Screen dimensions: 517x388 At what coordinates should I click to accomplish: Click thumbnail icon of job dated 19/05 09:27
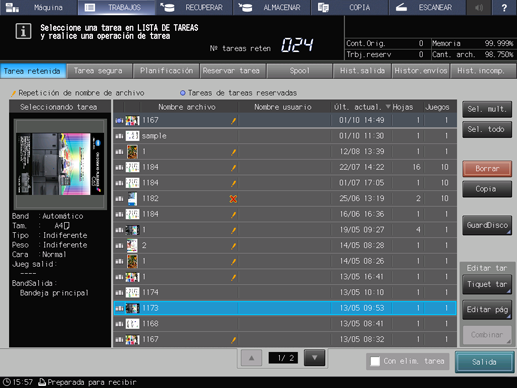tap(132, 230)
